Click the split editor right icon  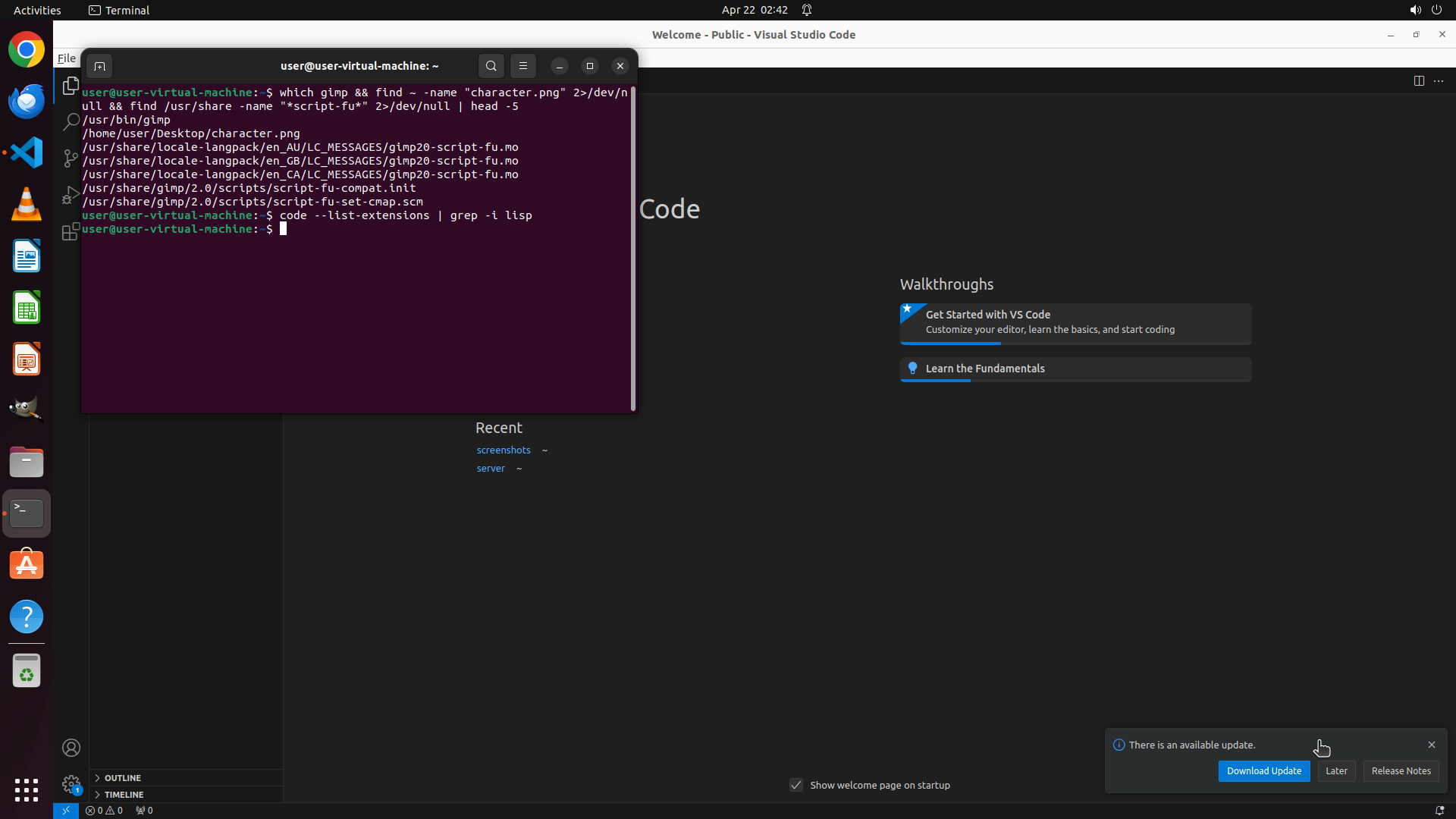(1419, 81)
